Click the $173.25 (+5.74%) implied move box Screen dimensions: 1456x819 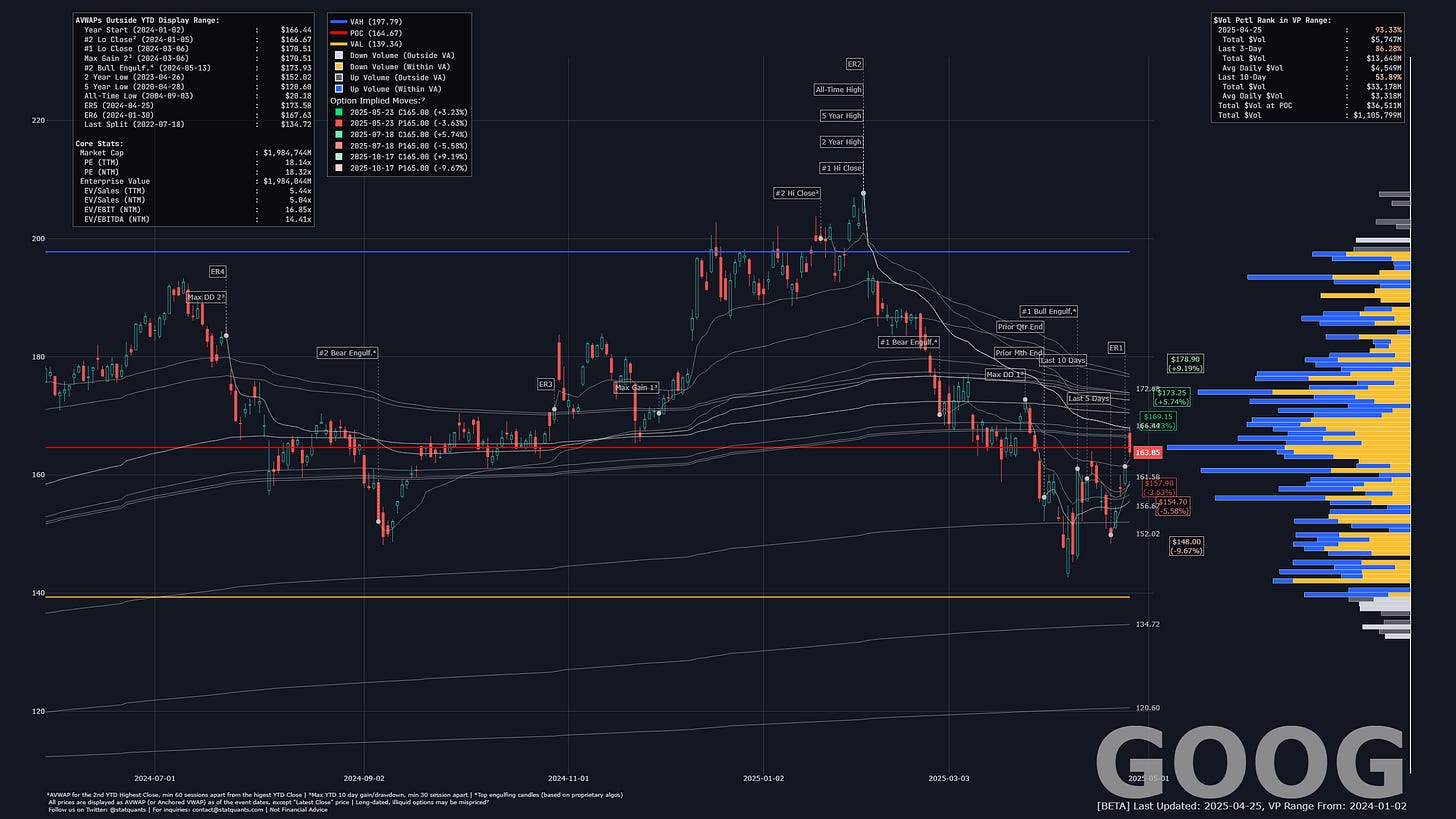[1170, 397]
